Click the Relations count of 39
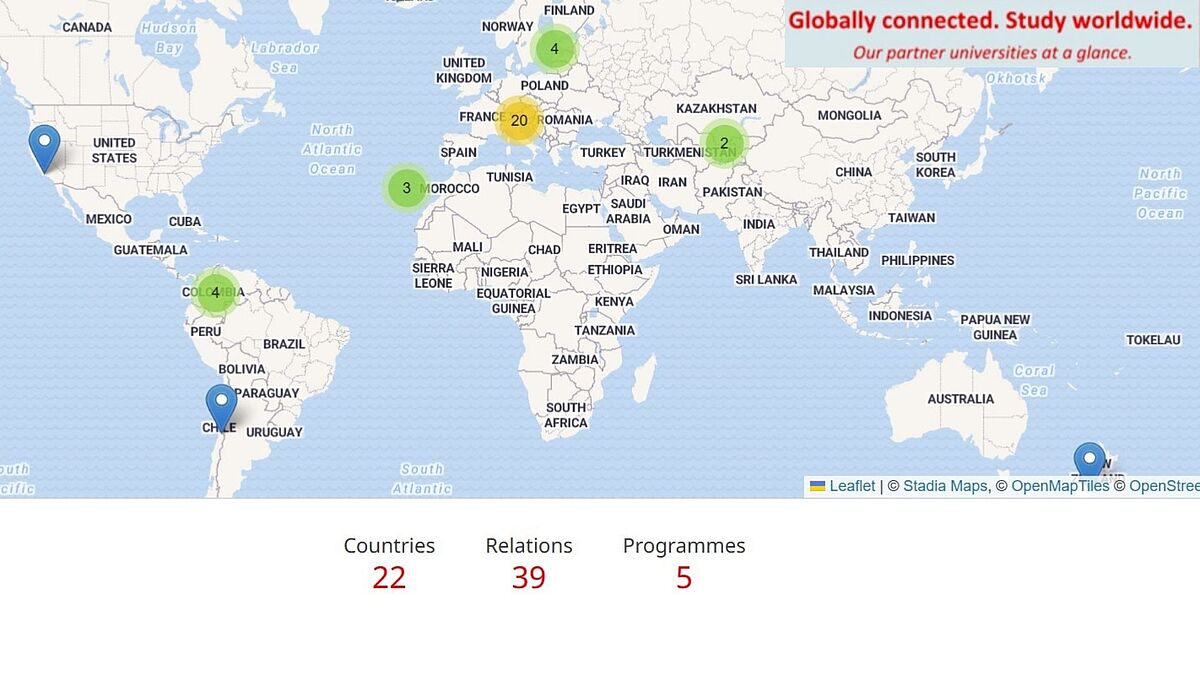The image size is (1200, 675). coord(528,578)
